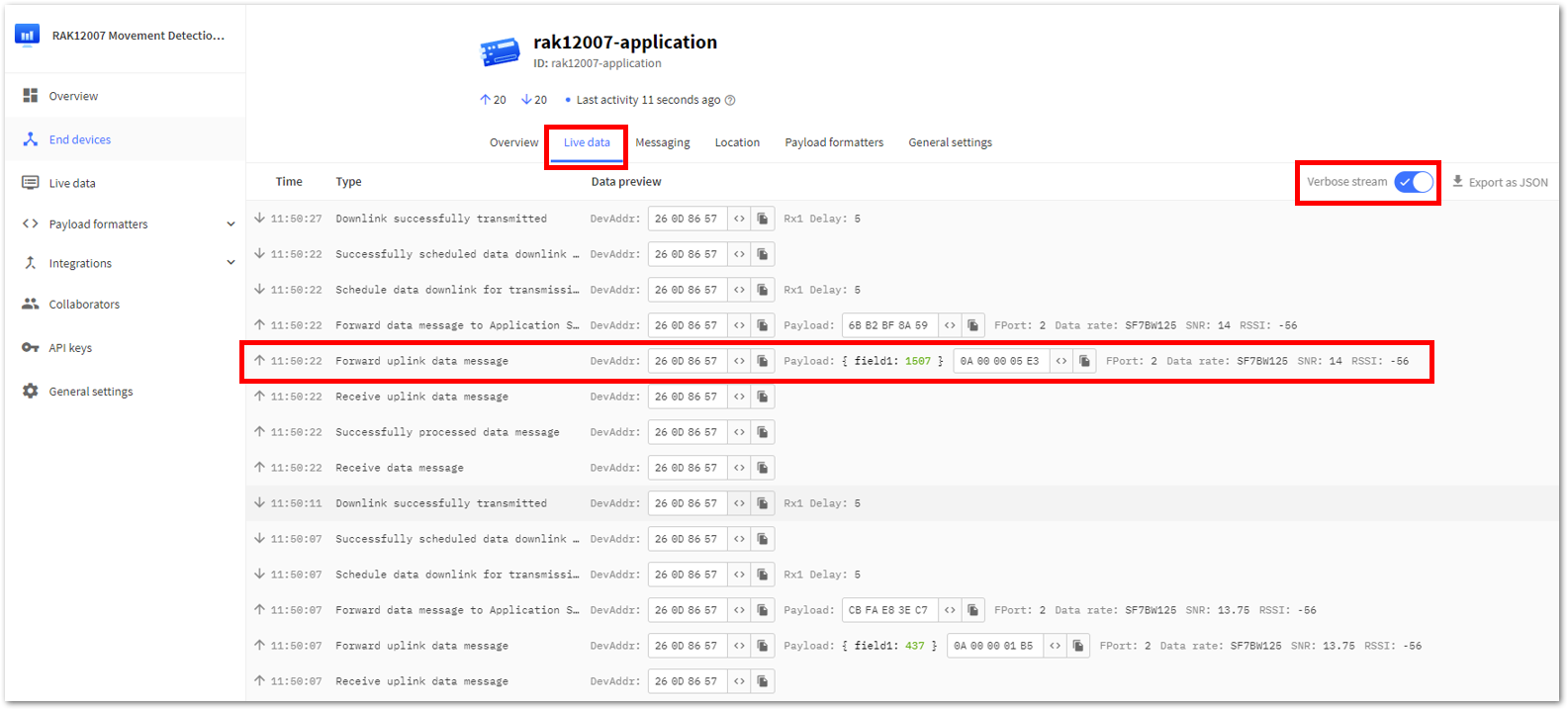Copy payload 6B B2 BF 8A 59
Screen dimensions: 1568x710
pos(973,325)
